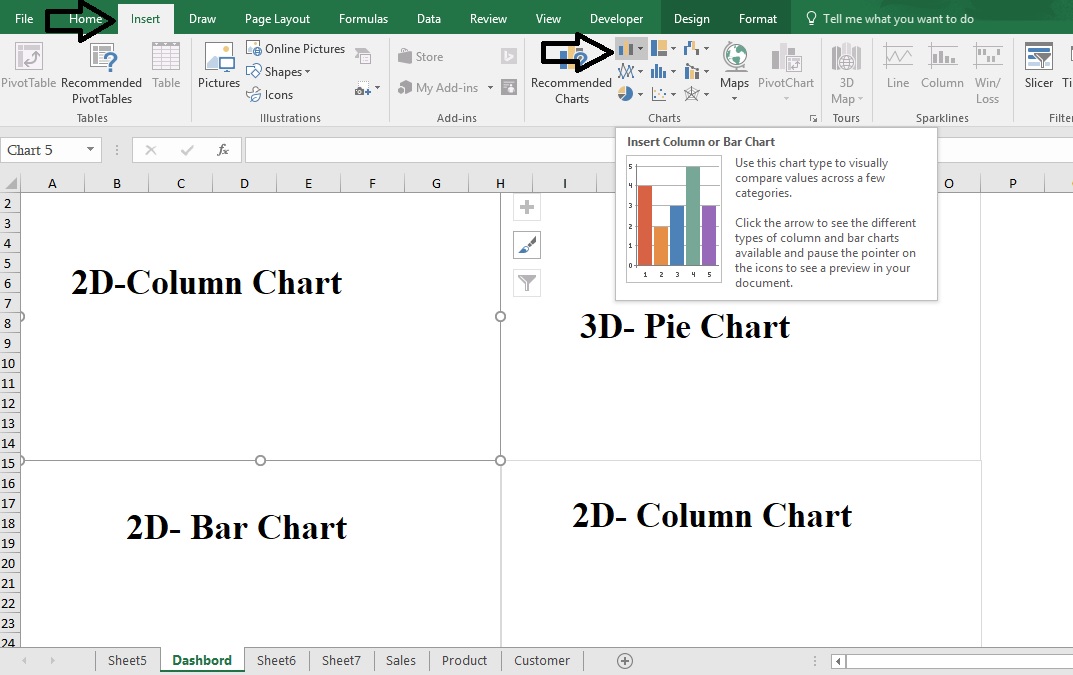Open the Insert Hierarchy Chart gallery
This screenshot has width=1073, height=675.
(663, 49)
